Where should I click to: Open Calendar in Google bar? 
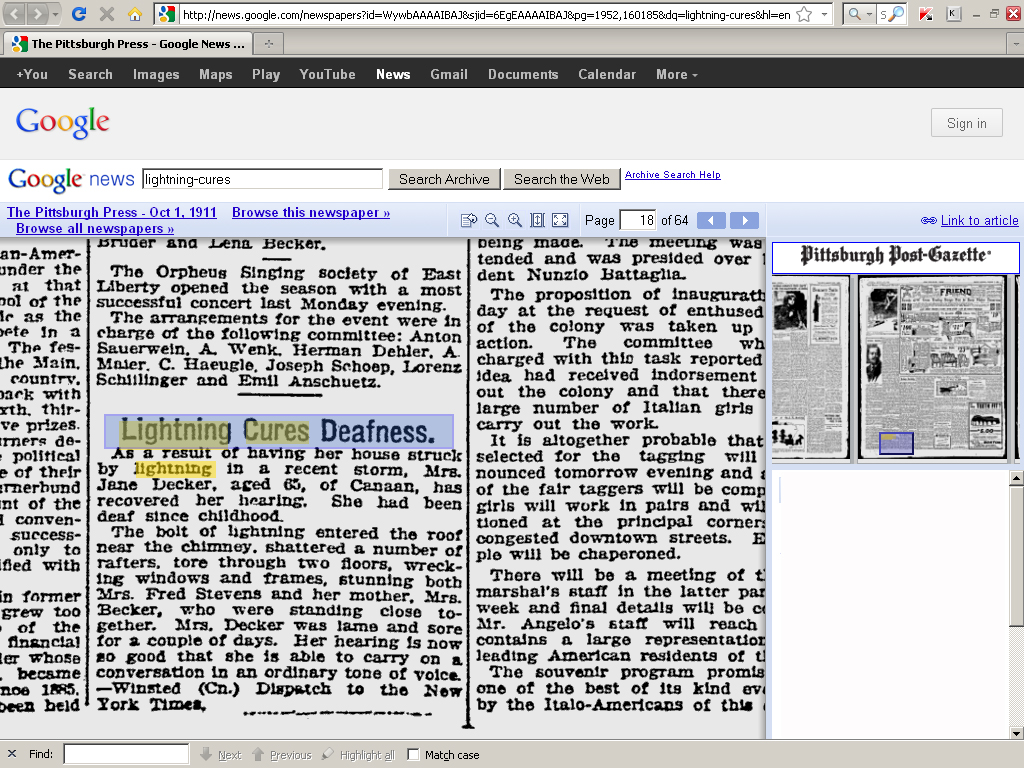click(x=607, y=74)
